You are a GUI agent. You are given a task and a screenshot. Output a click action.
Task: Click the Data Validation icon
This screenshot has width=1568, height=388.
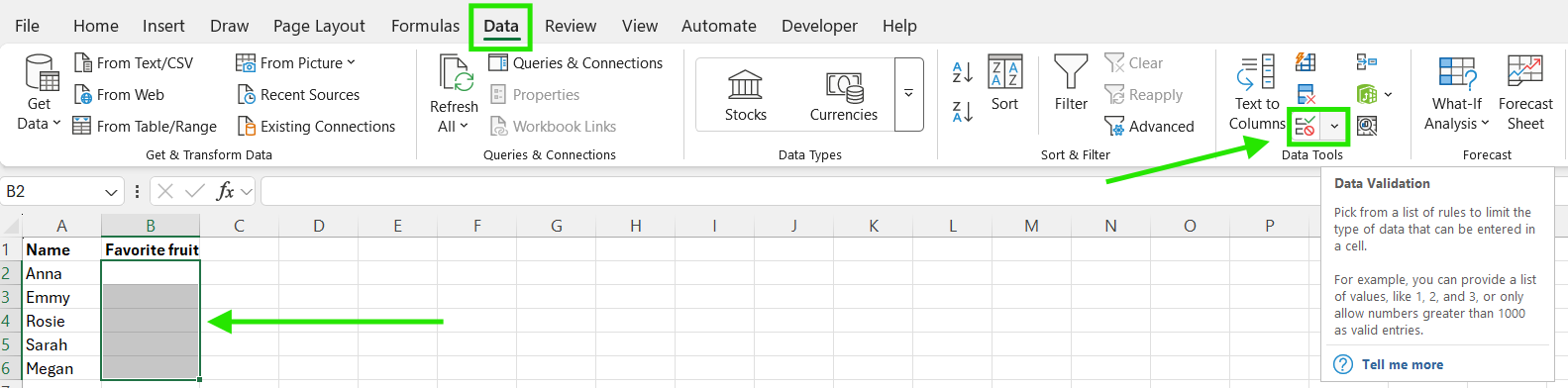pyautogui.click(x=1306, y=126)
